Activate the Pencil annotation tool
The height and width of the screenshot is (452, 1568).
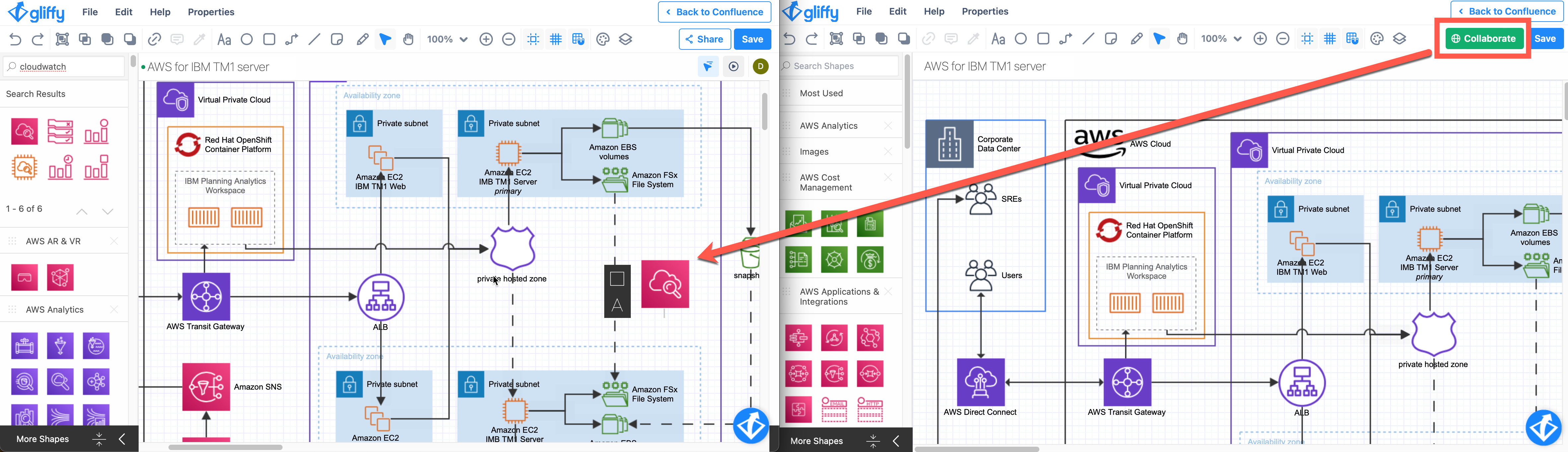click(362, 38)
